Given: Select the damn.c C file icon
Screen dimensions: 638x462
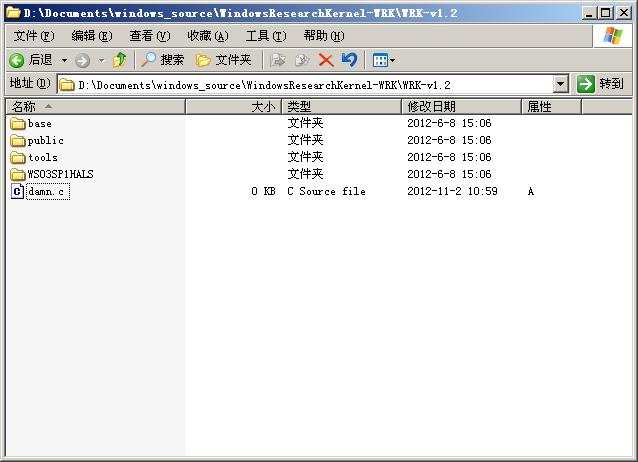Looking at the screenshot, I should 17,191.
